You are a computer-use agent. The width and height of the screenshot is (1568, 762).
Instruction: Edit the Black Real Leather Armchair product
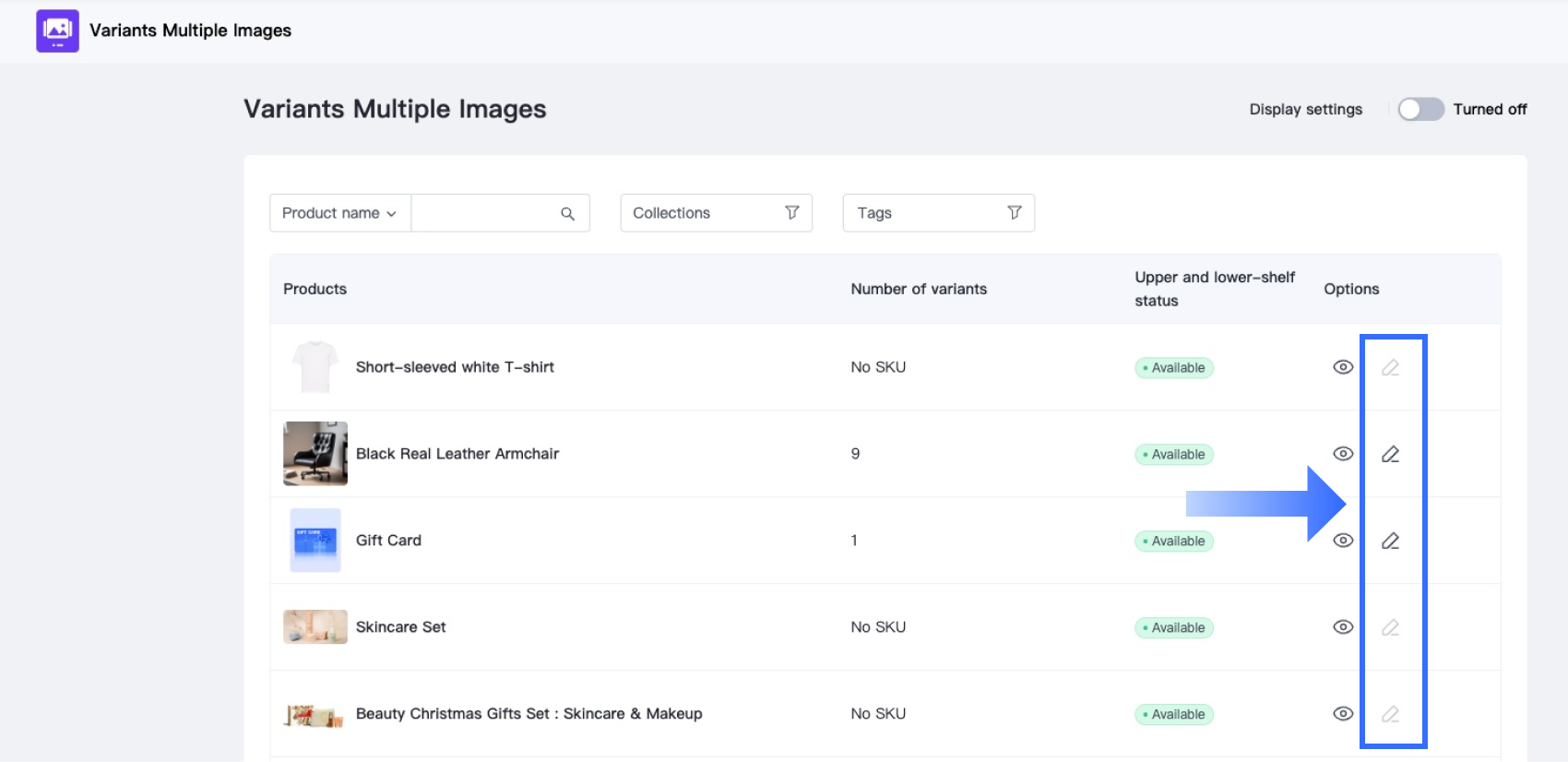click(x=1390, y=454)
